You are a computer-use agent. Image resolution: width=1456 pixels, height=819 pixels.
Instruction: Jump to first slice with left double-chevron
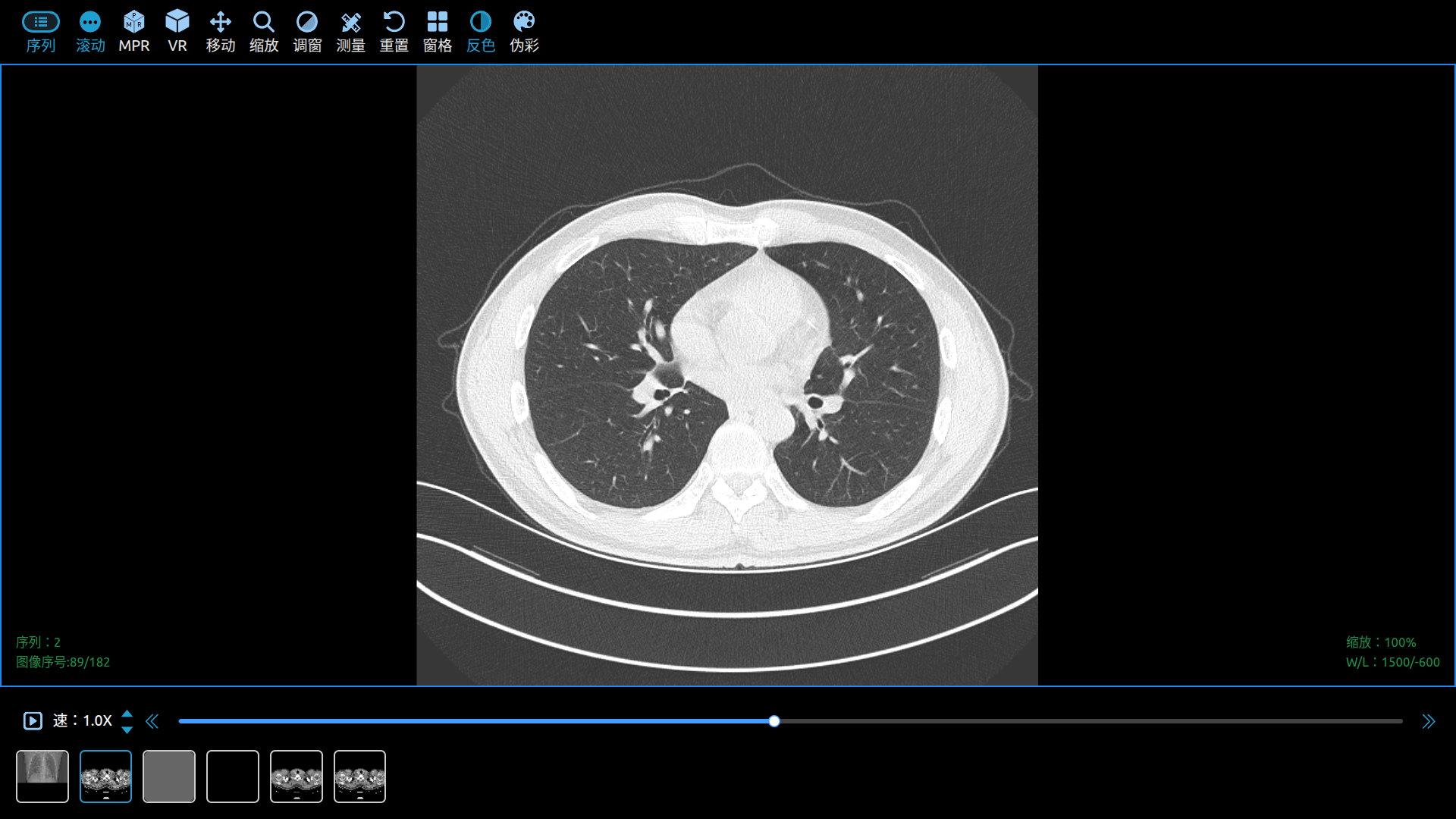pos(152,721)
